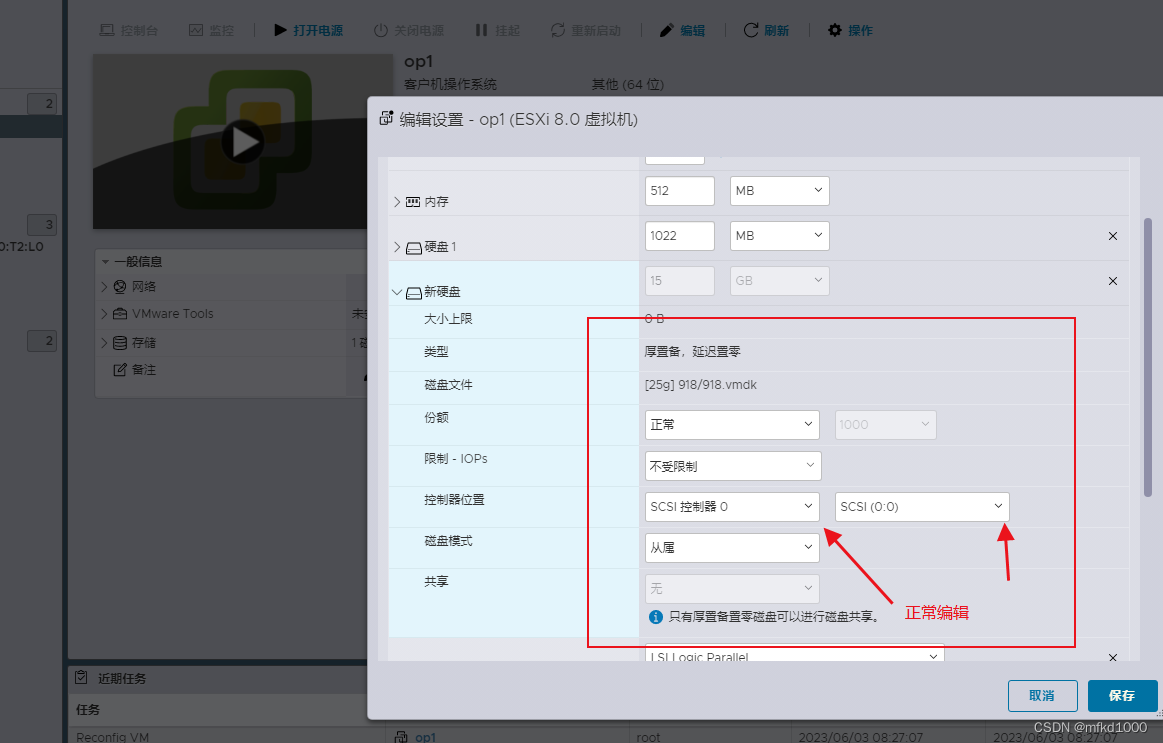Click the 编辑 edit toolbar button
This screenshot has height=743, width=1163.
pos(682,30)
